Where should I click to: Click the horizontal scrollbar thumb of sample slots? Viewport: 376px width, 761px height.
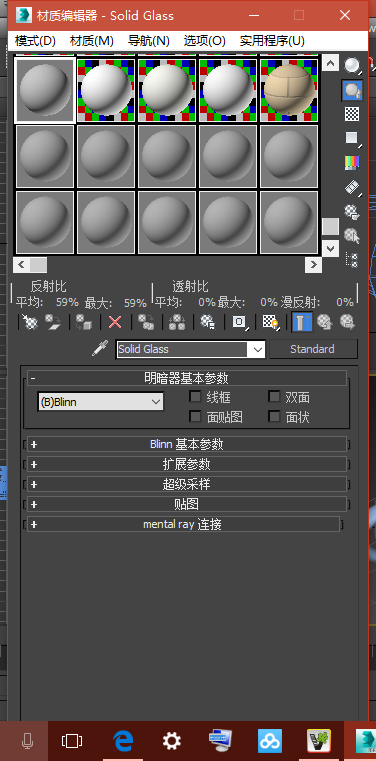click(x=38, y=265)
